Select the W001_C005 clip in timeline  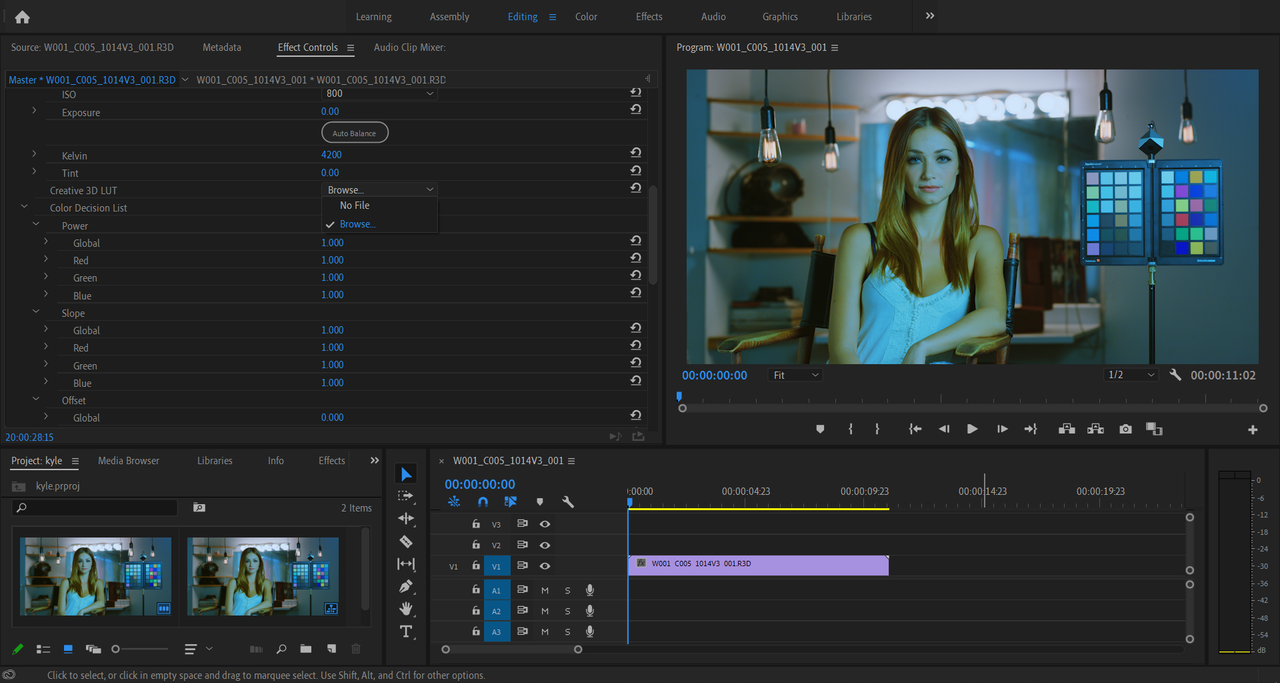click(x=758, y=565)
